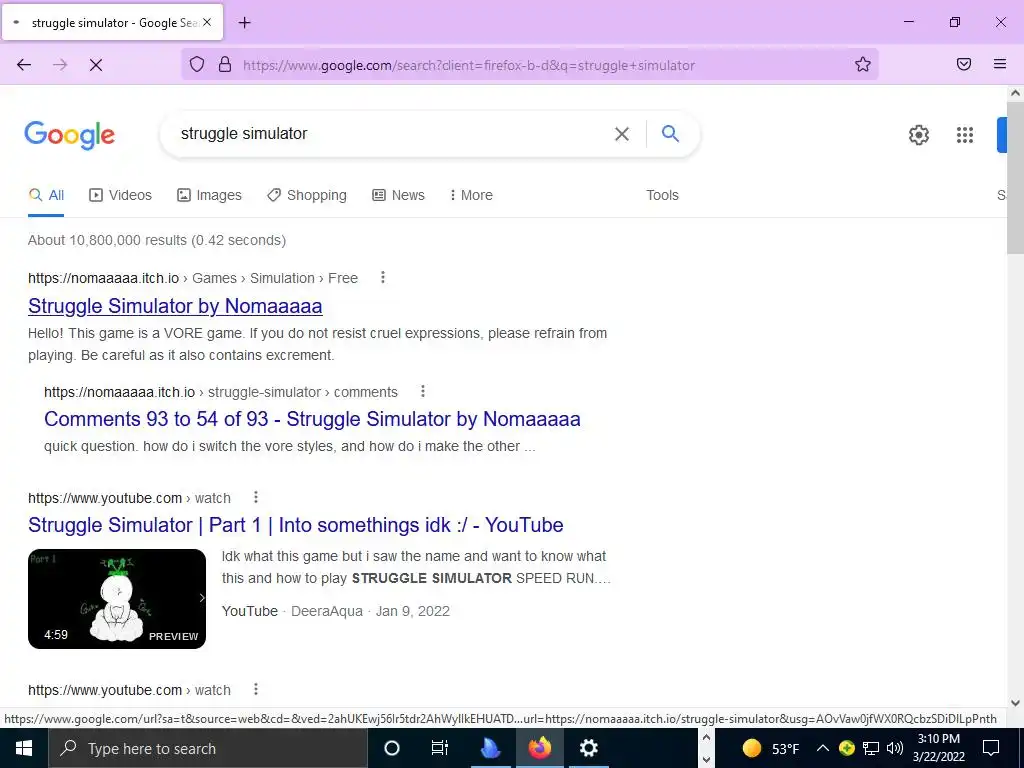Bookmark this page with the star icon

pyautogui.click(x=863, y=64)
